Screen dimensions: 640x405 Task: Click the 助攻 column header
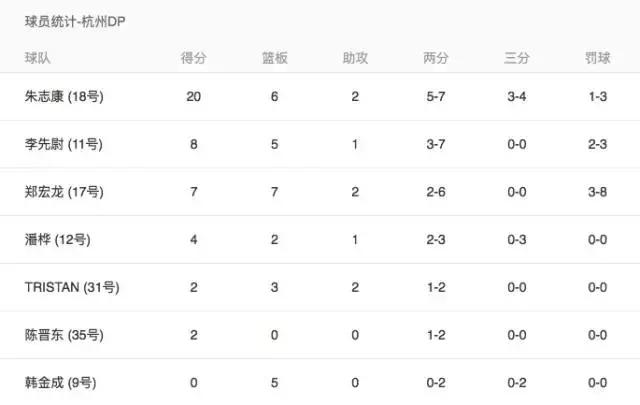(x=355, y=58)
